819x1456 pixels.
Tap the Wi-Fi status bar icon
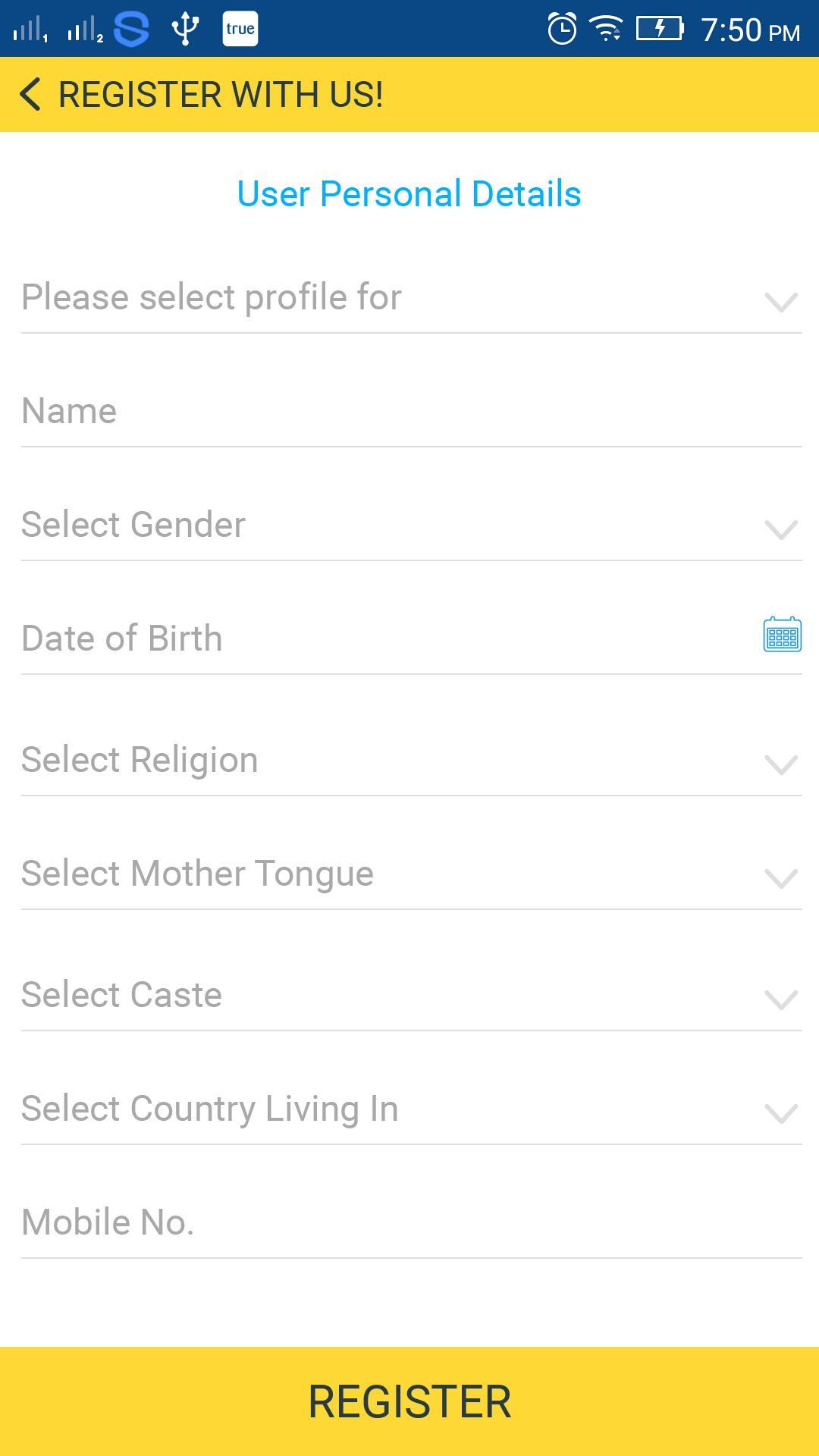click(x=607, y=30)
